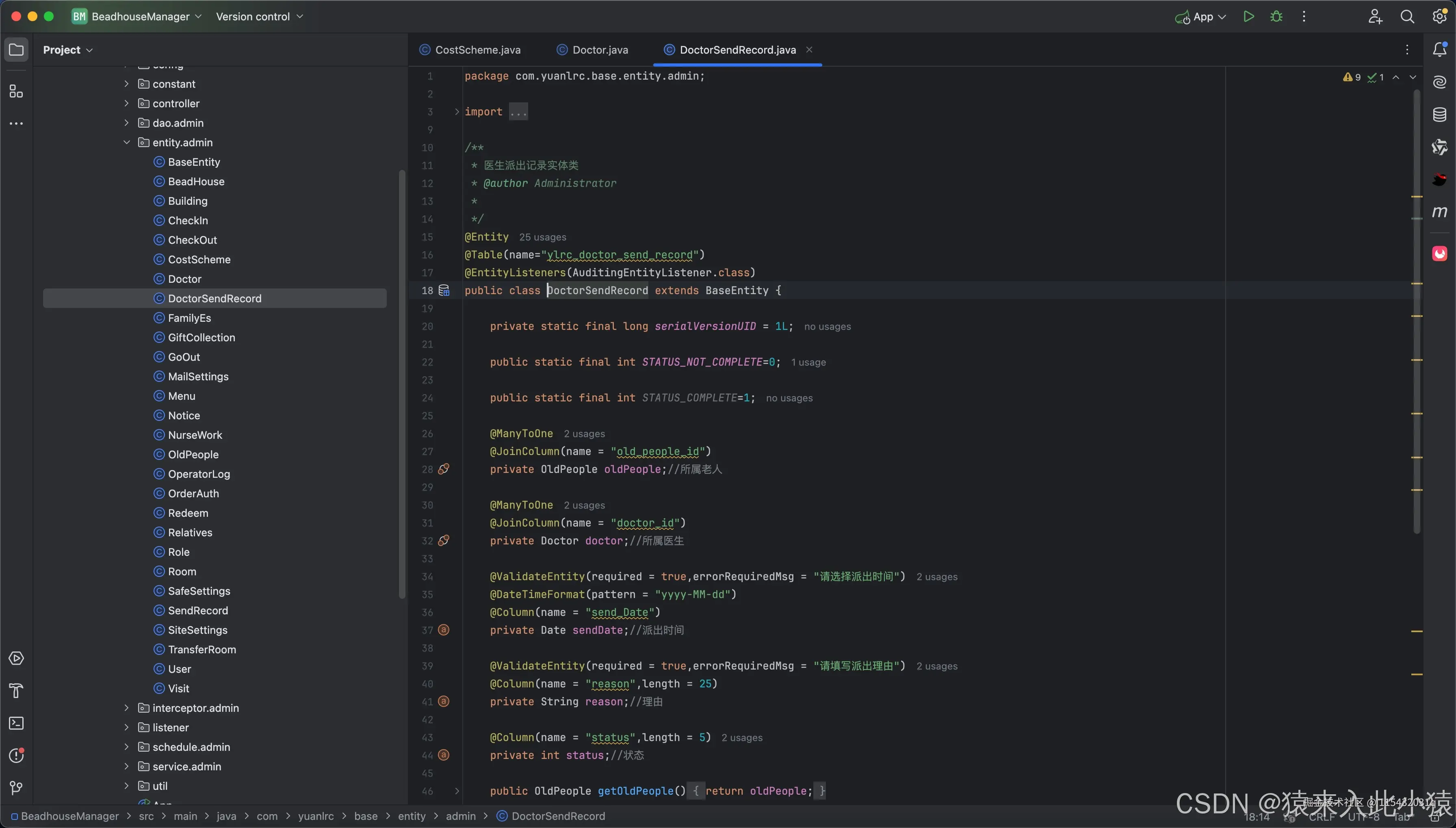Open the Database tool window
The image size is (1456, 828).
pyautogui.click(x=1439, y=115)
